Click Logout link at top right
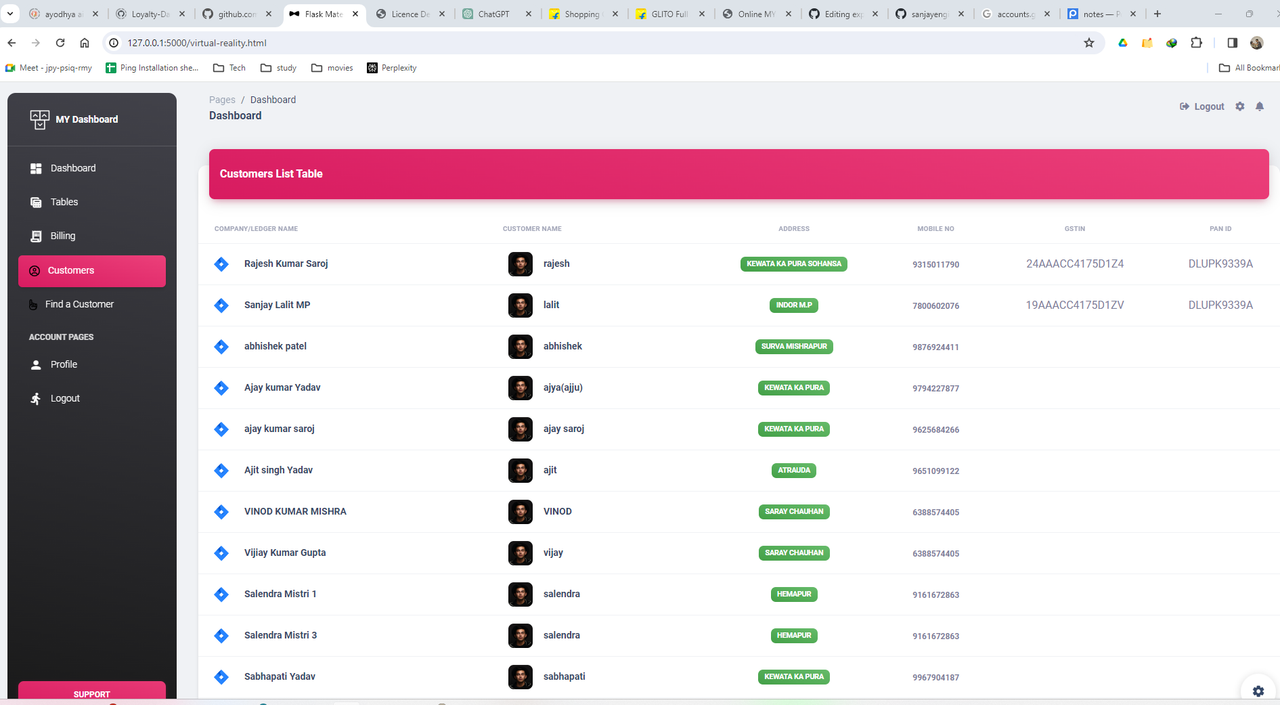 [x=1202, y=106]
